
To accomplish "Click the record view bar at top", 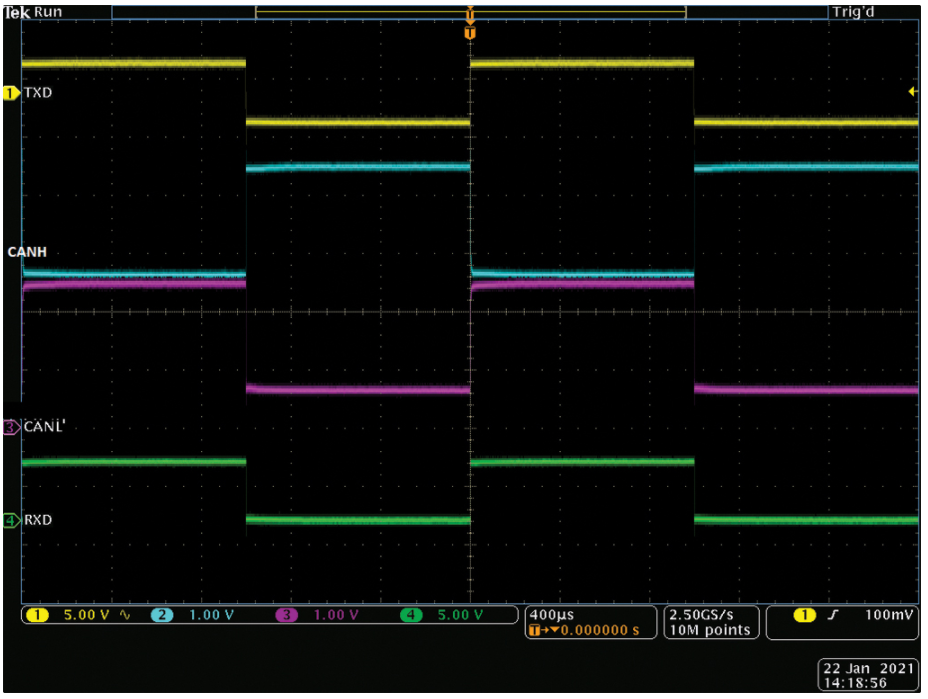I will click(x=470, y=12).
